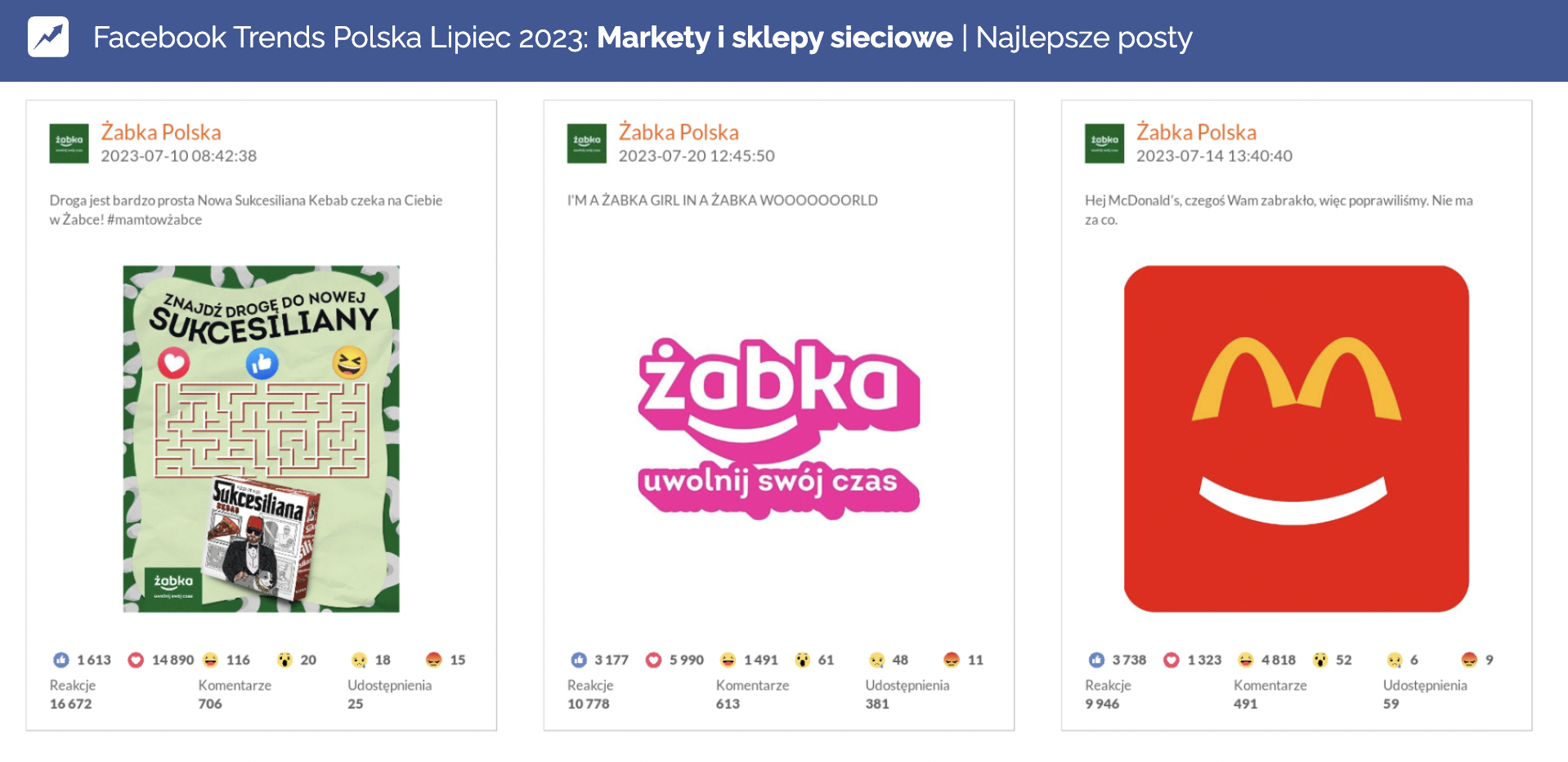Click Żabka logo avatar on middle post

(586, 143)
